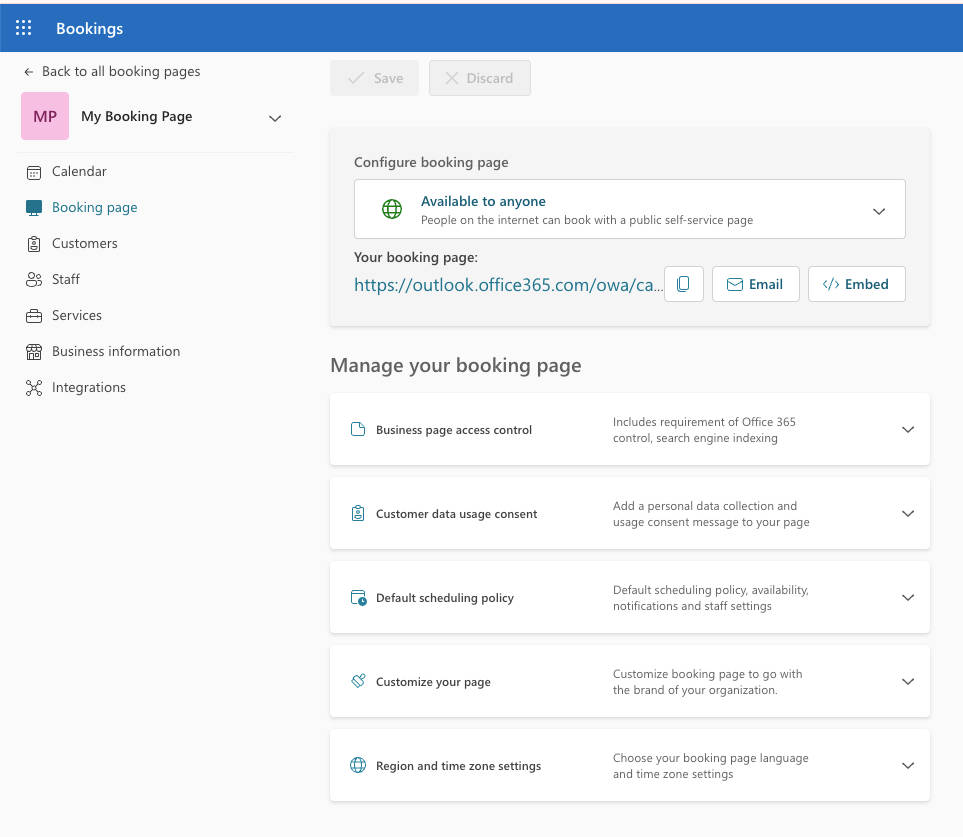
Task: Click the Booking page icon in sidebar
Action: click(x=33, y=207)
